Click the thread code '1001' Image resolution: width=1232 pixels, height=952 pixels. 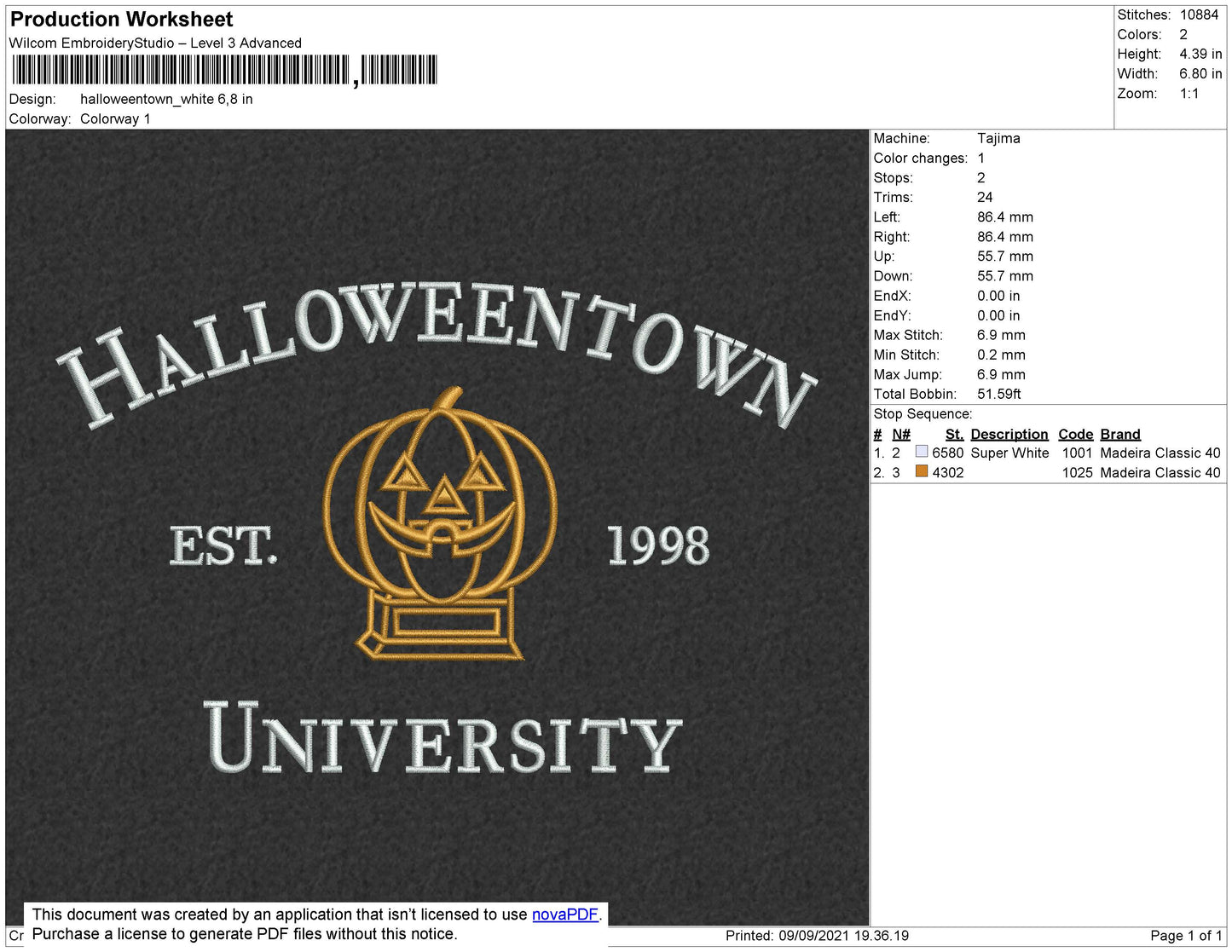point(1077,453)
